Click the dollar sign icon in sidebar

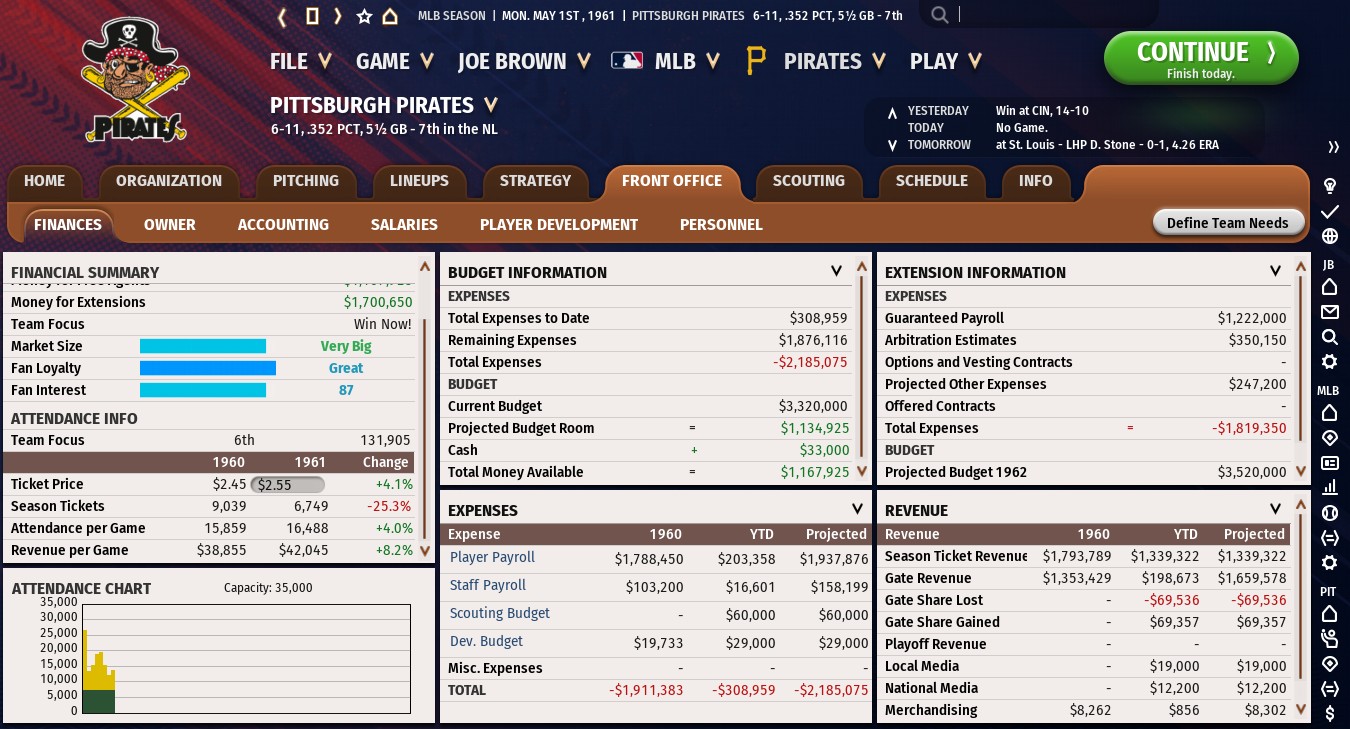[1330, 713]
